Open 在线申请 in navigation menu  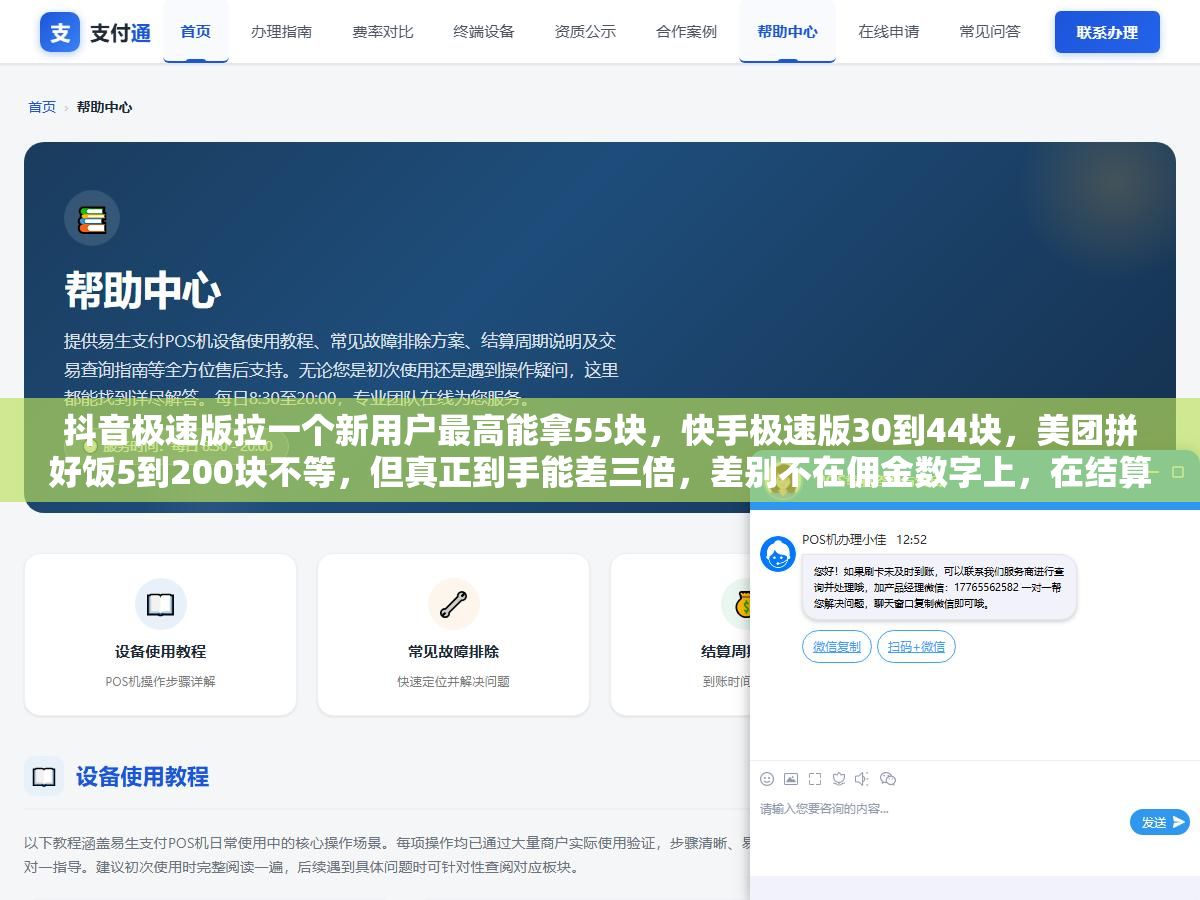888,31
